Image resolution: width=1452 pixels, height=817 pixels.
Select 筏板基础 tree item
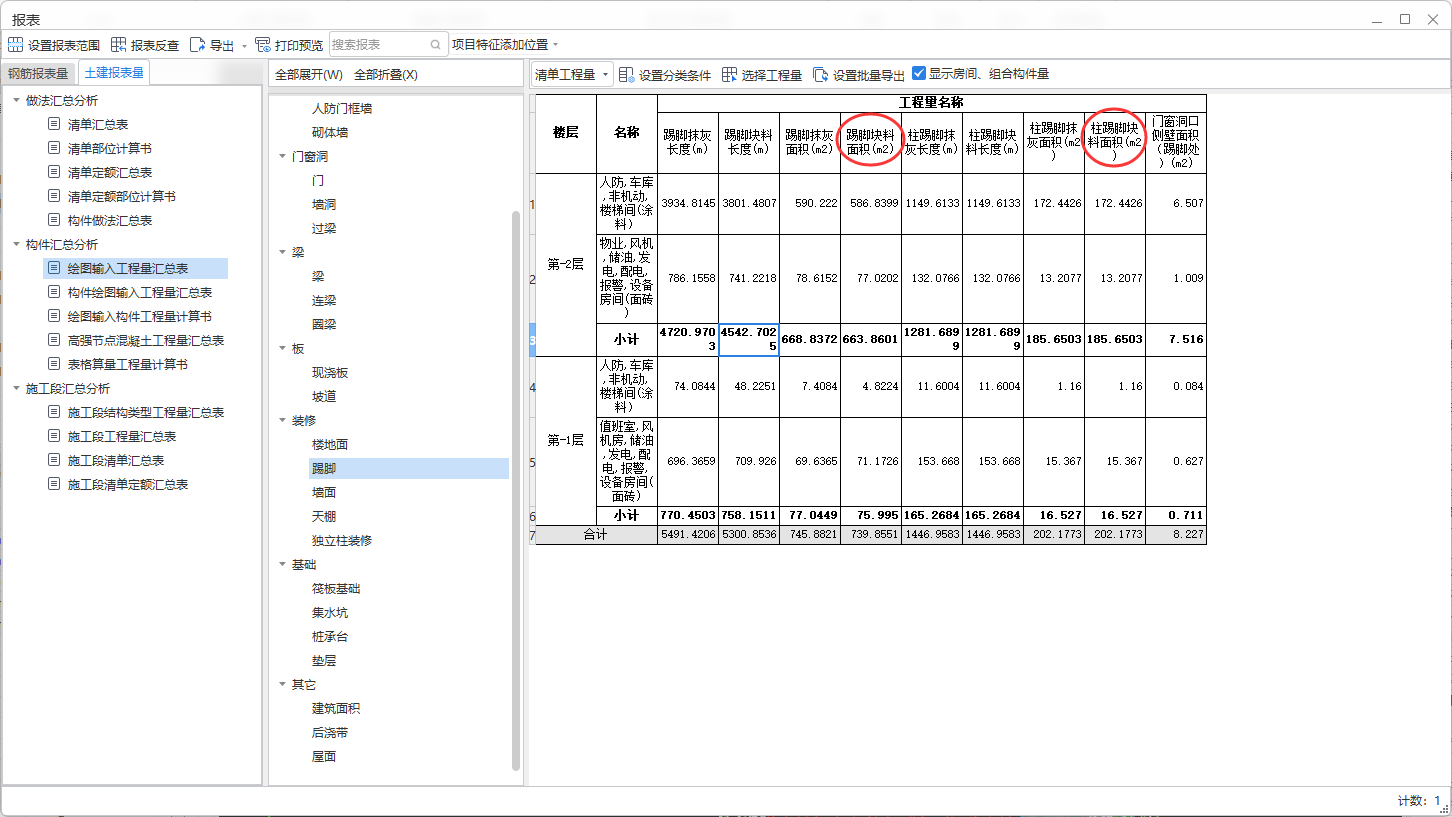(x=336, y=589)
